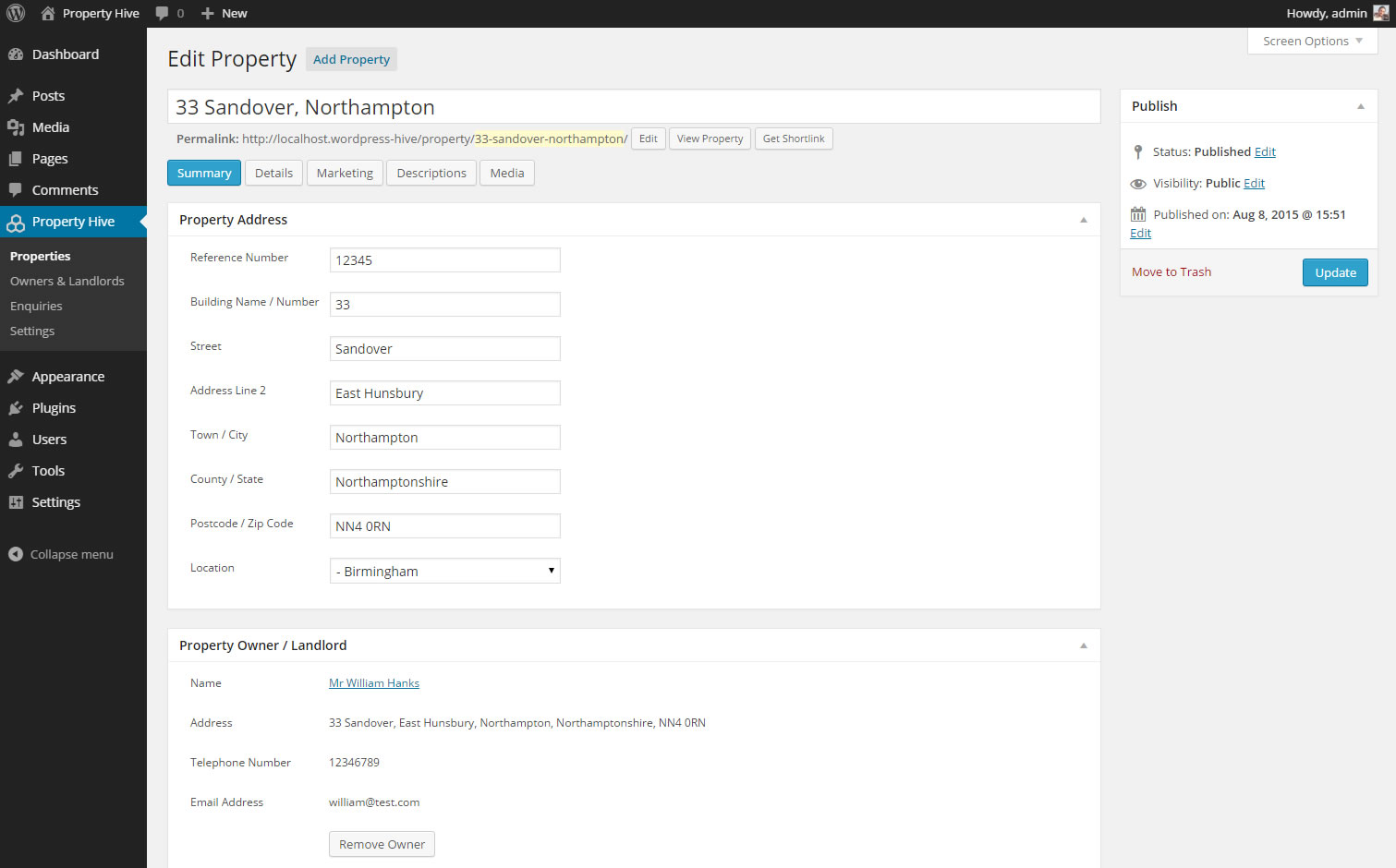1396x868 pixels.
Task: Collapse the Property Address panel
Action: click(1084, 220)
